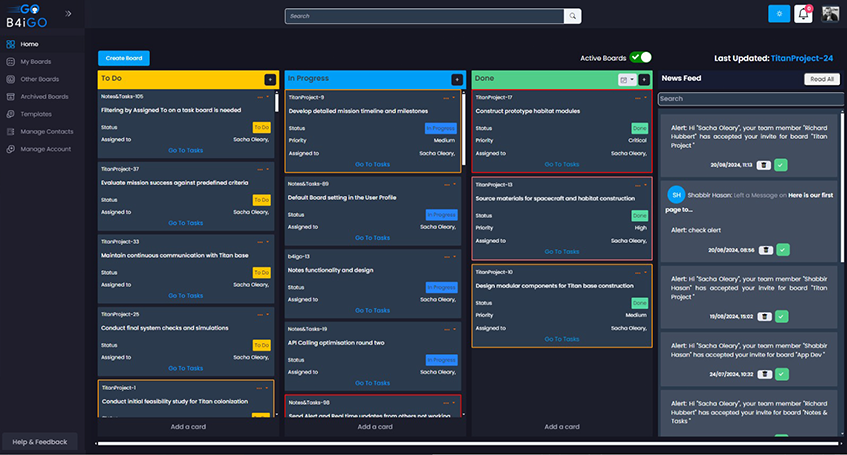Add a card via To Do plus icon
This screenshot has height=455, width=847.
click(x=269, y=79)
